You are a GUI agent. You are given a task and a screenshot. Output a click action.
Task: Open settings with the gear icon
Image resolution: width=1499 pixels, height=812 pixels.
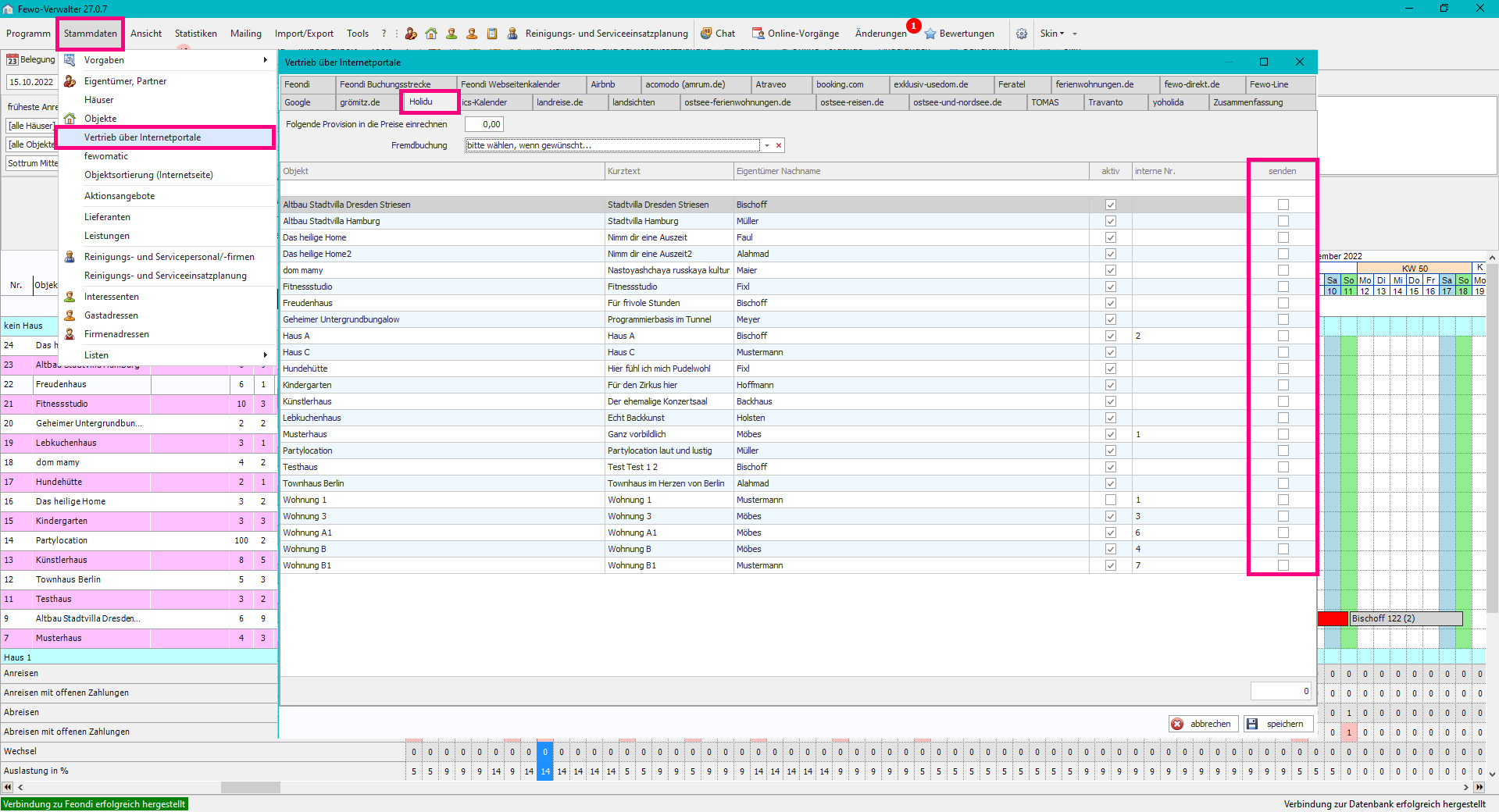1022,34
